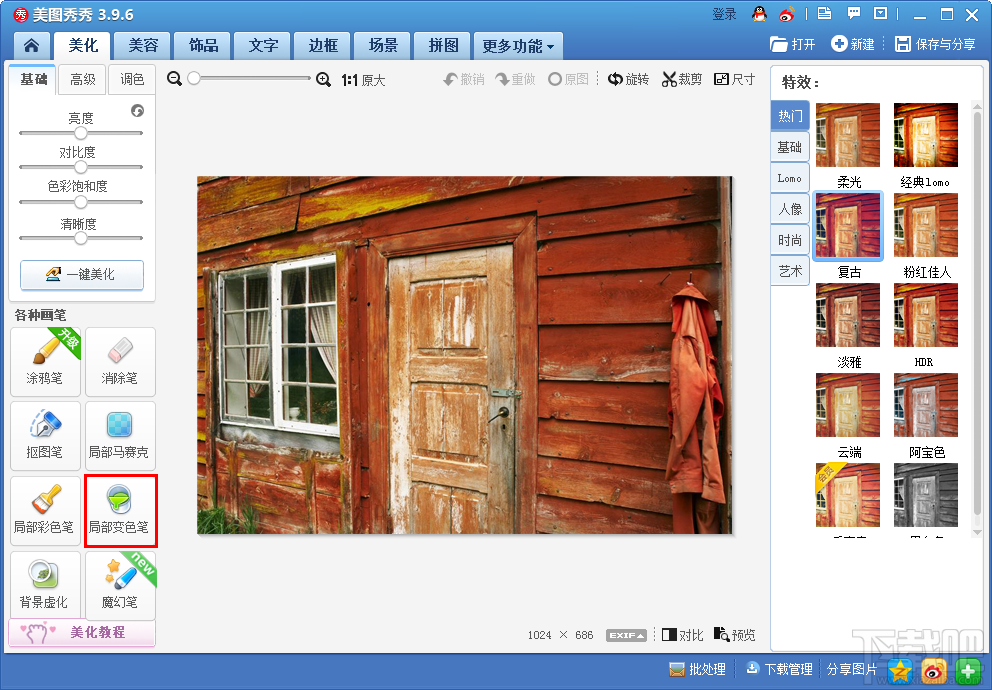Switch to the 文字 text tab
This screenshot has height=690, width=992.
[263, 46]
